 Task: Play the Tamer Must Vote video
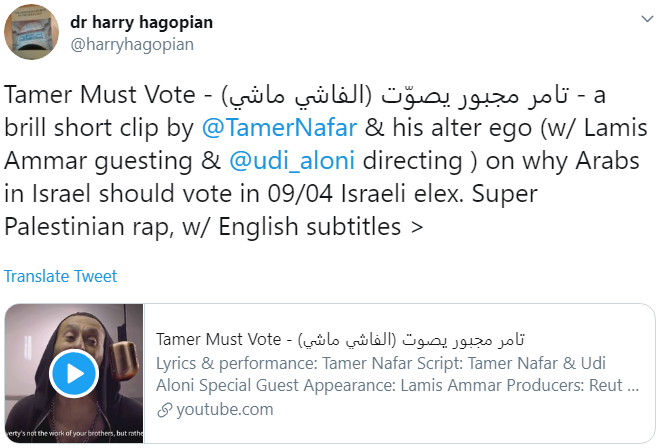click(73, 374)
